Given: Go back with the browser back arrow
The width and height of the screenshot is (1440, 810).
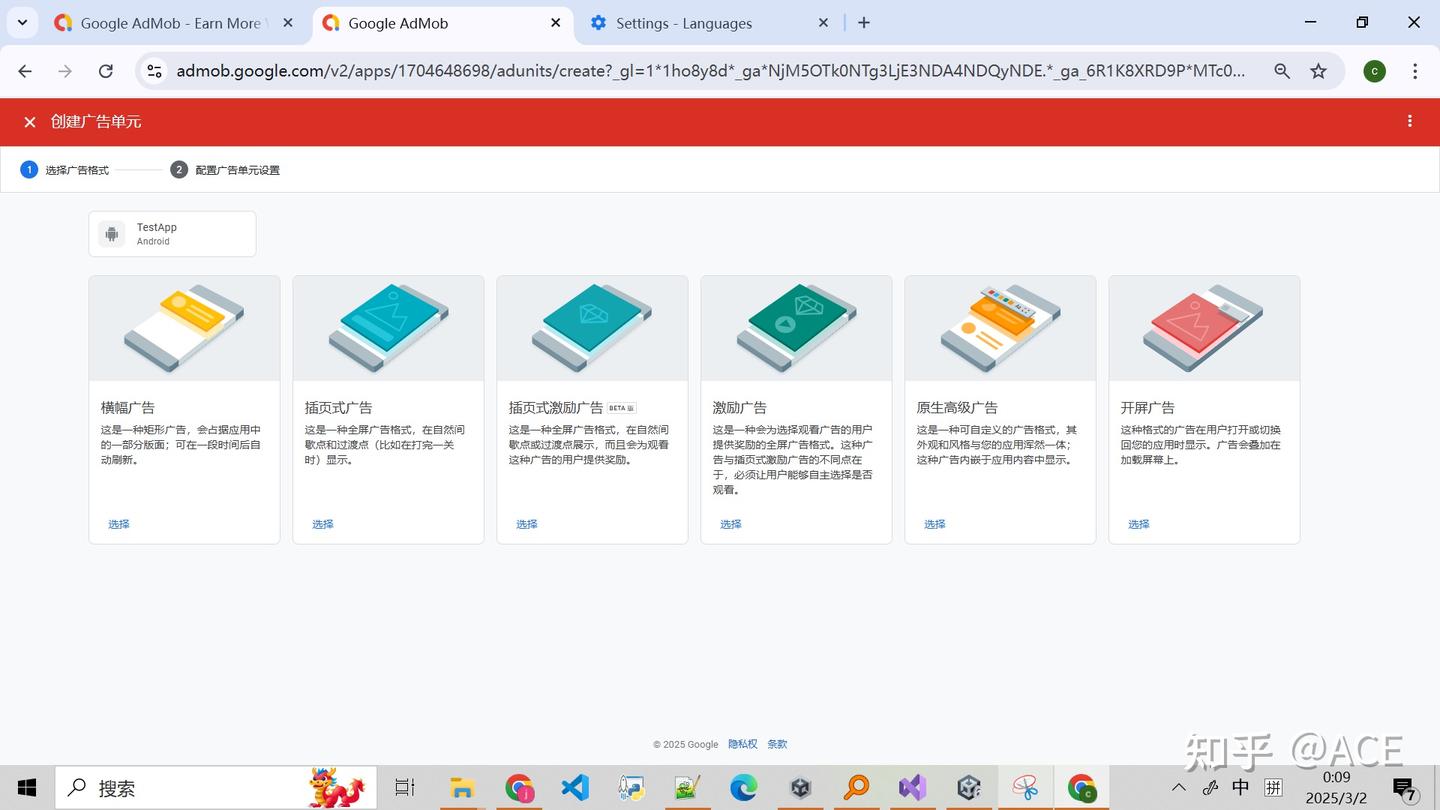Looking at the screenshot, I should 25,71.
